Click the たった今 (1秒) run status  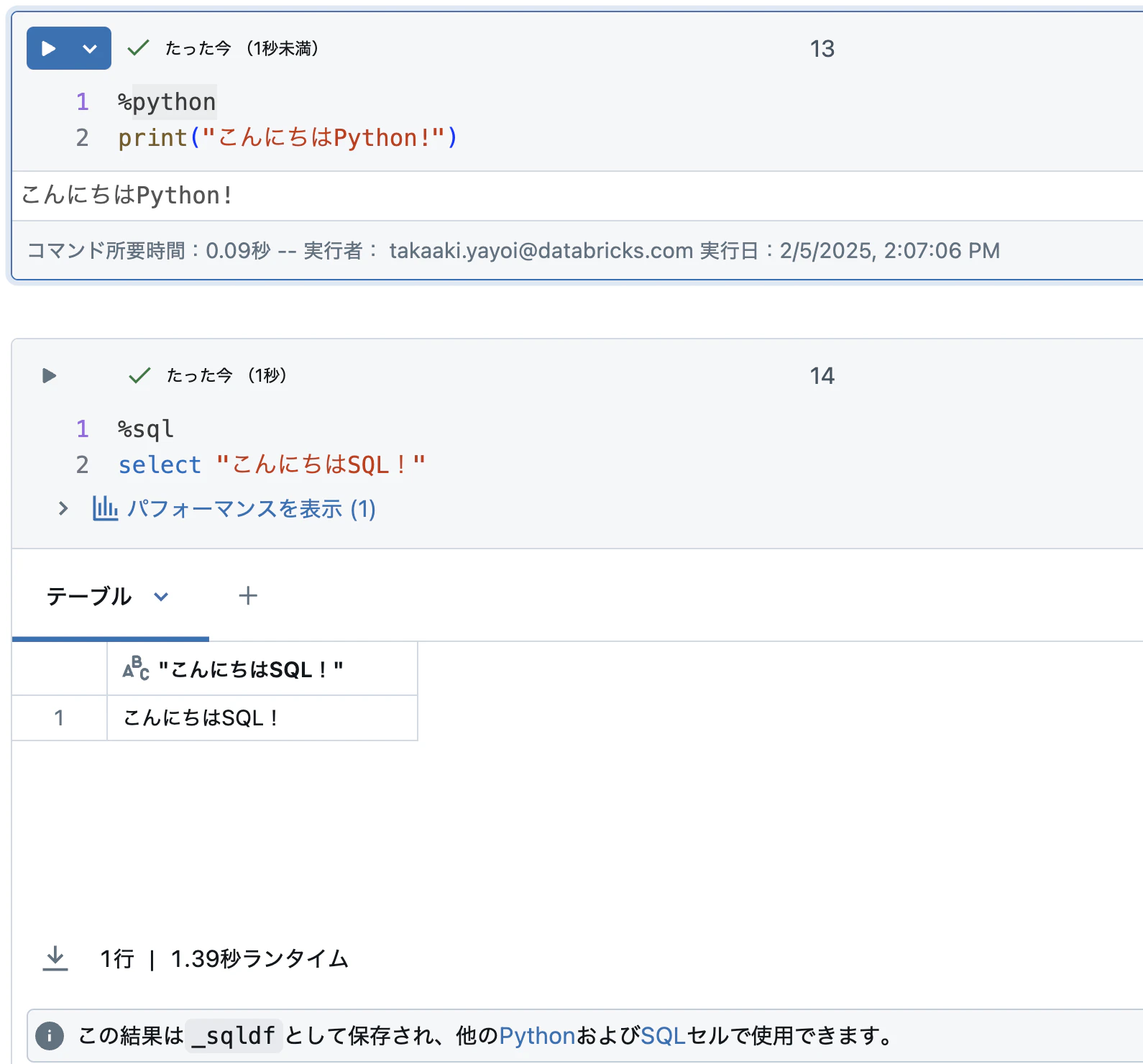(227, 375)
